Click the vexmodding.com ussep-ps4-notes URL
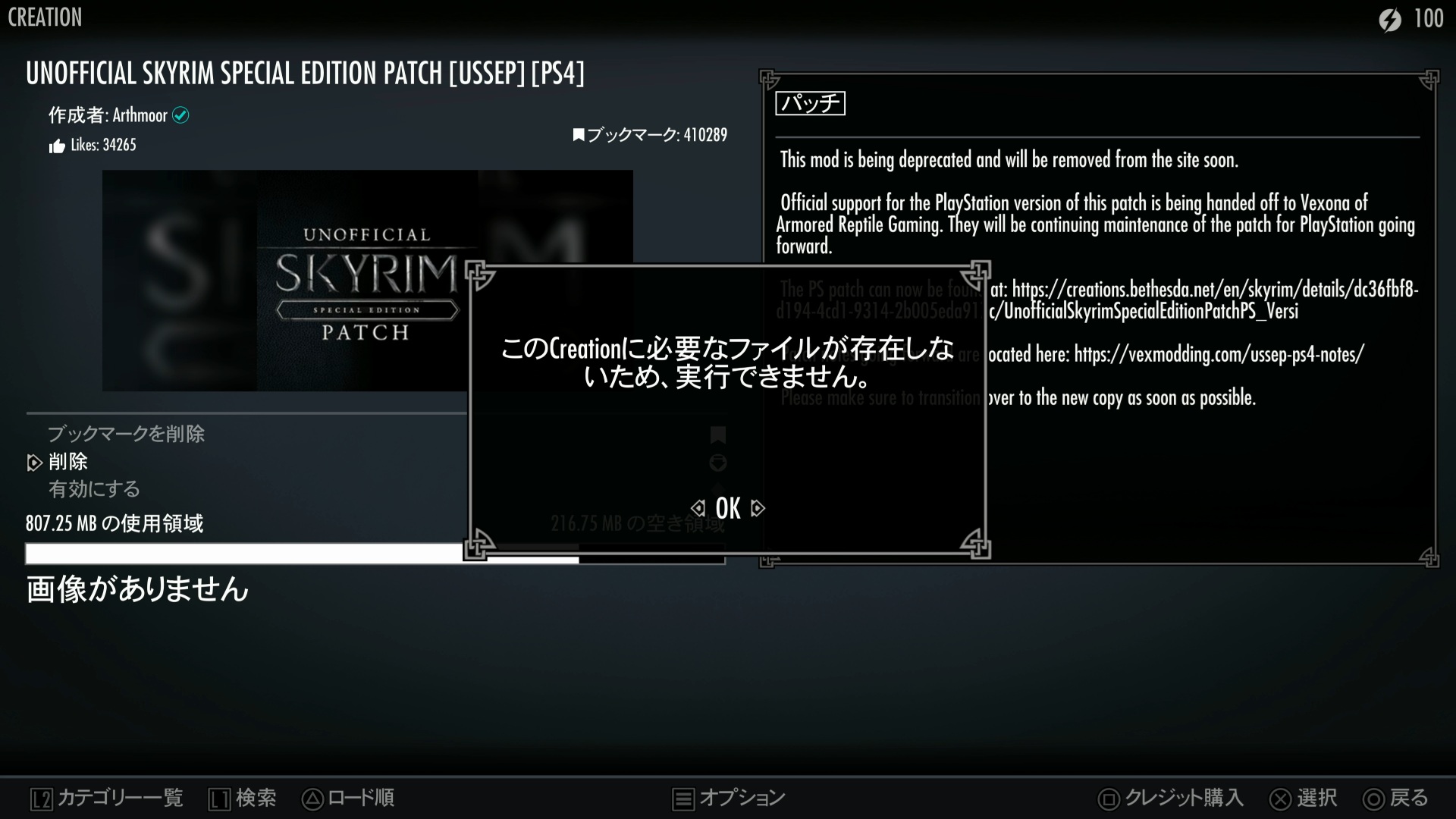The height and width of the screenshot is (819, 1456). 1219,354
